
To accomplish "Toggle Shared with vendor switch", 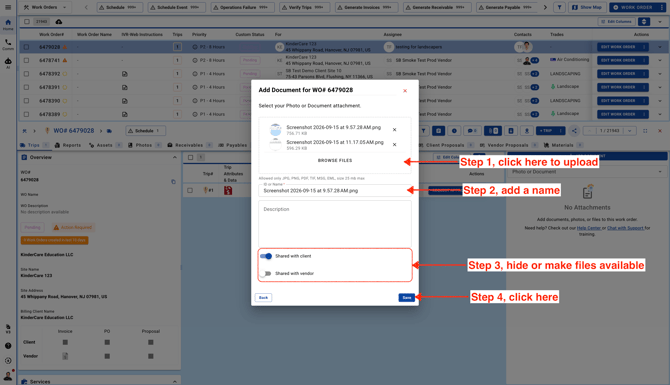I will 266,273.
